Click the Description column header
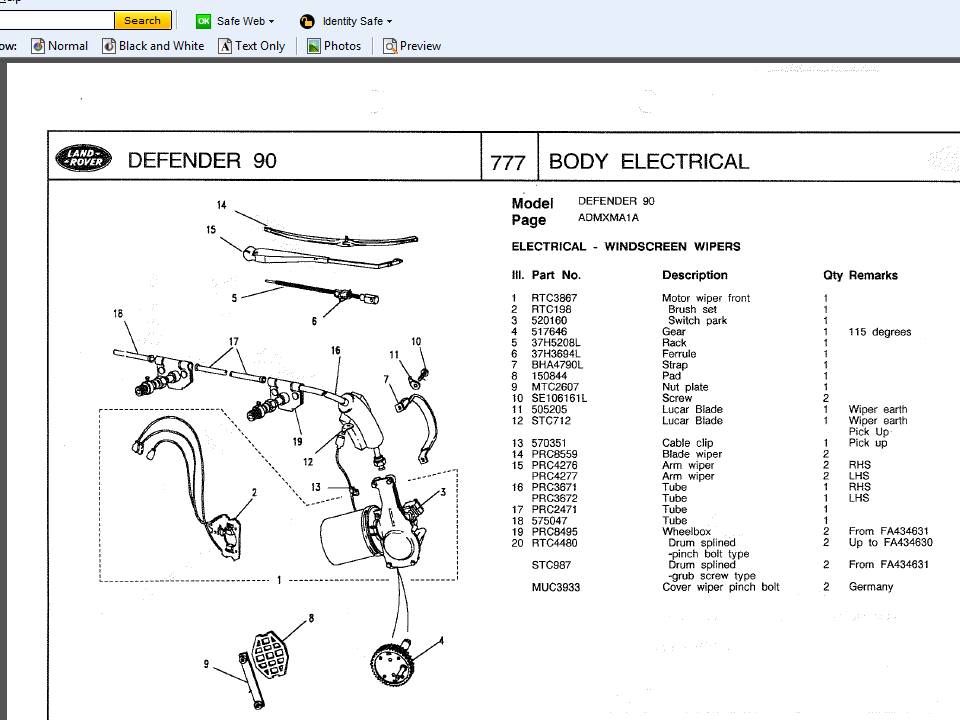Screen dimensions: 960x720 pos(695,276)
